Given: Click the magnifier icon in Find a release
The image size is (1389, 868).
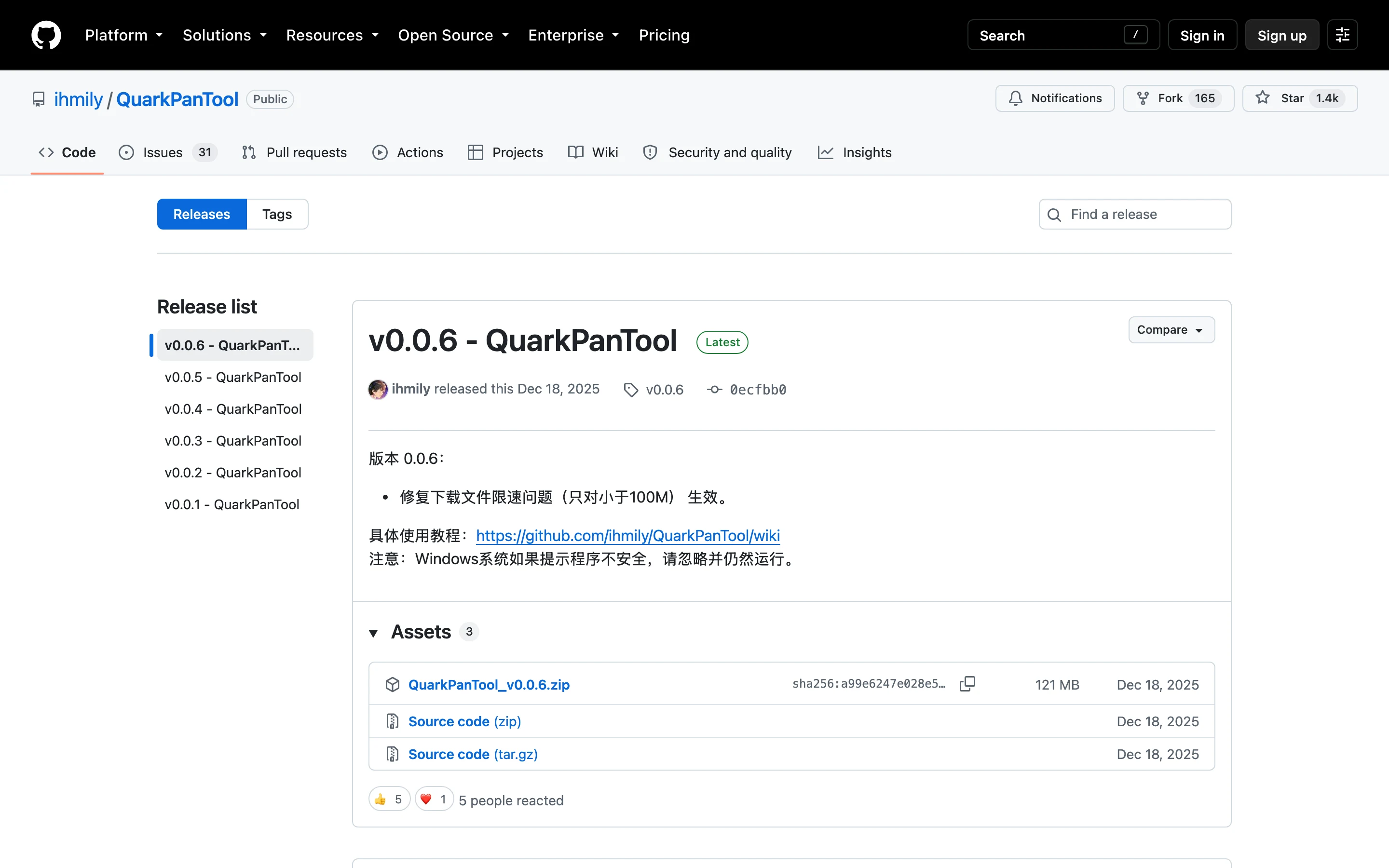Looking at the screenshot, I should click(1054, 215).
